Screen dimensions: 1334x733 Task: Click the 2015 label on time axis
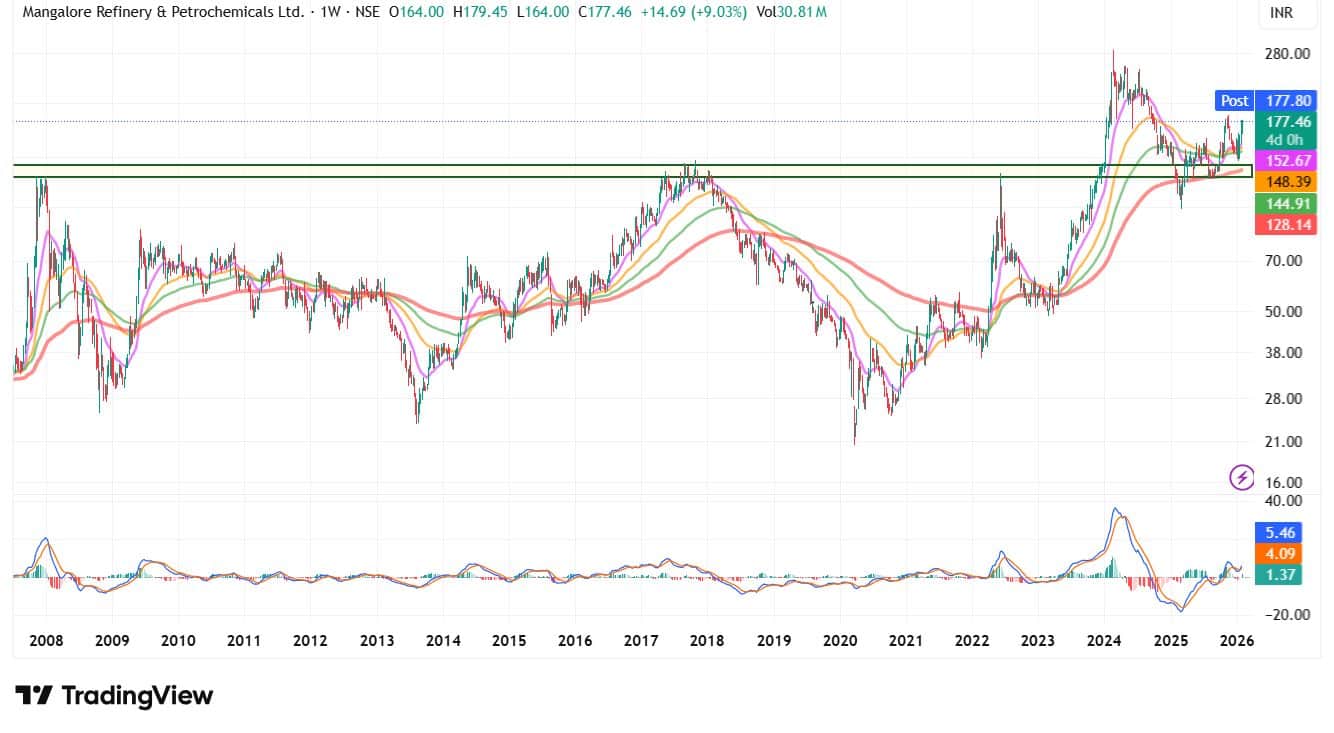pos(509,640)
